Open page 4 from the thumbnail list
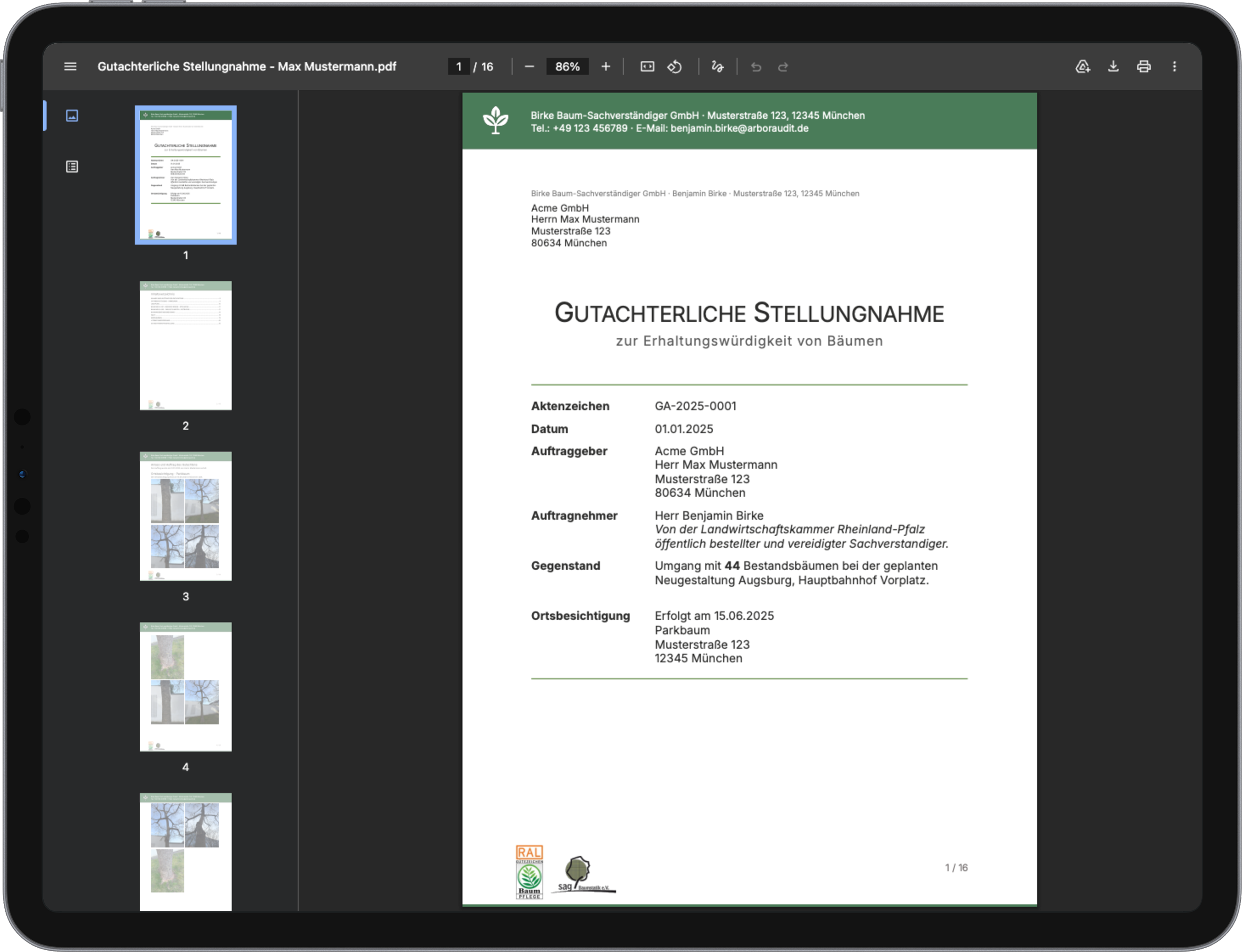1242x952 pixels. point(185,688)
